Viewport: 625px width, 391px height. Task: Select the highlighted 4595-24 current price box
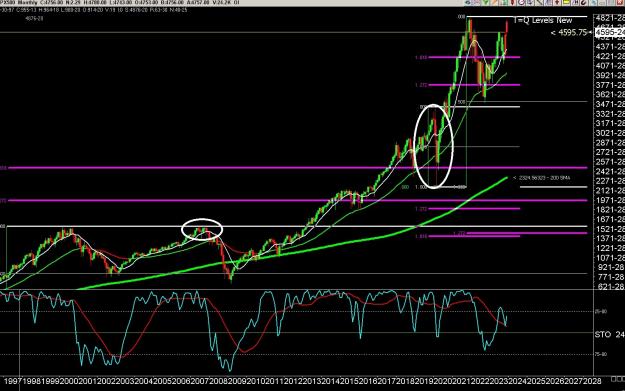[x=610, y=32]
